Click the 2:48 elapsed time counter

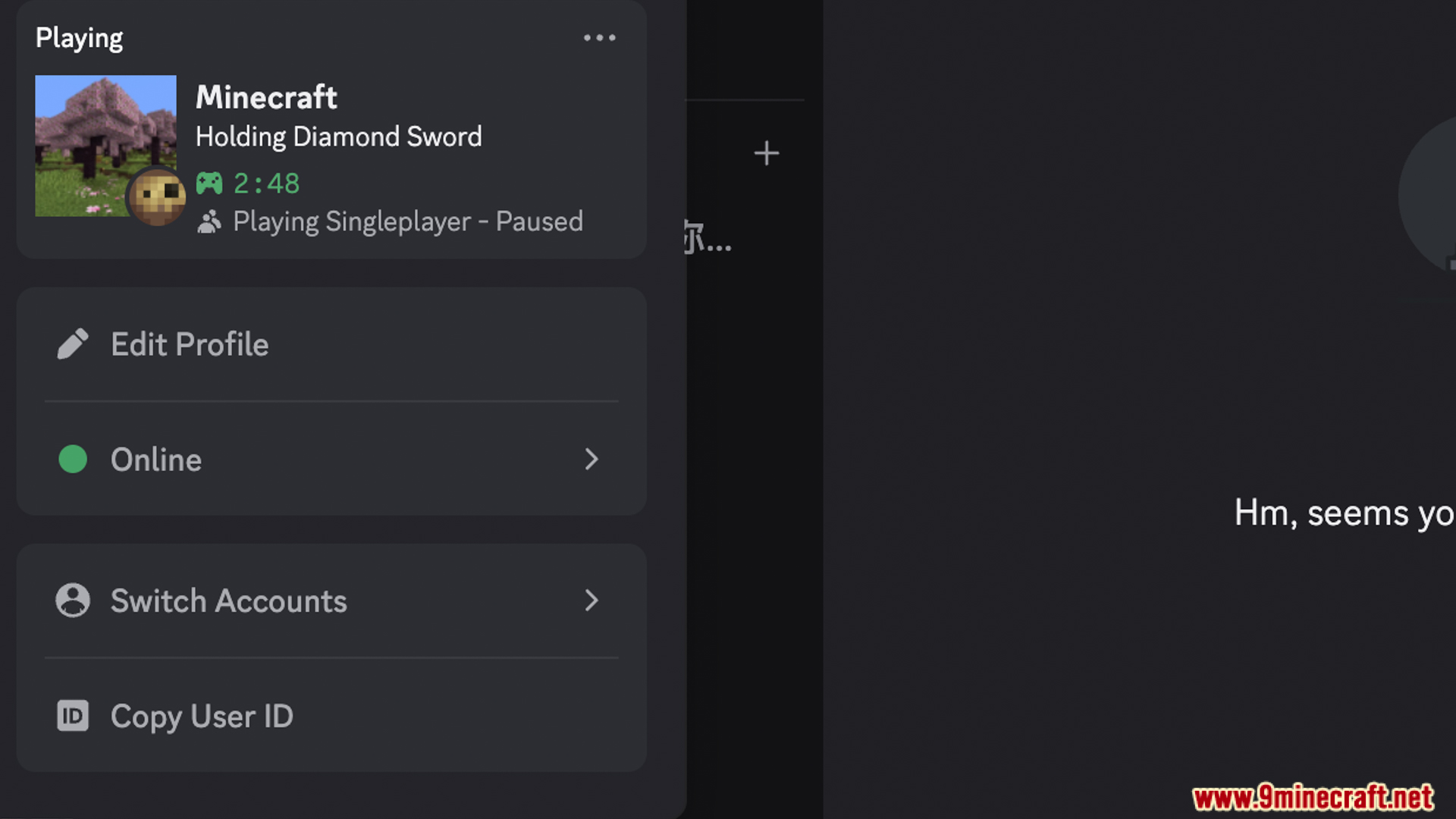(266, 184)
